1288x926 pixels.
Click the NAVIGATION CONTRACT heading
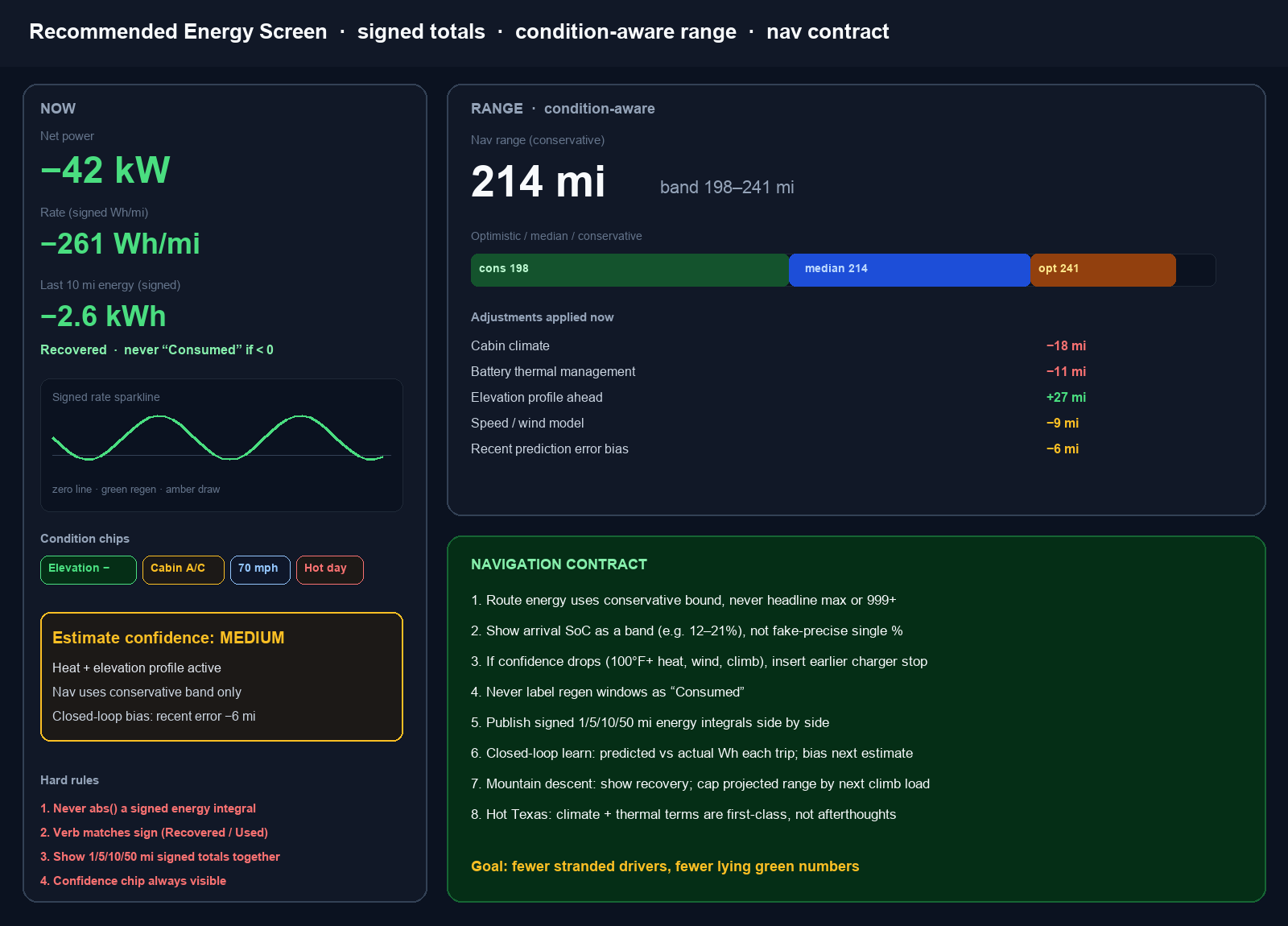click(559, 564)
